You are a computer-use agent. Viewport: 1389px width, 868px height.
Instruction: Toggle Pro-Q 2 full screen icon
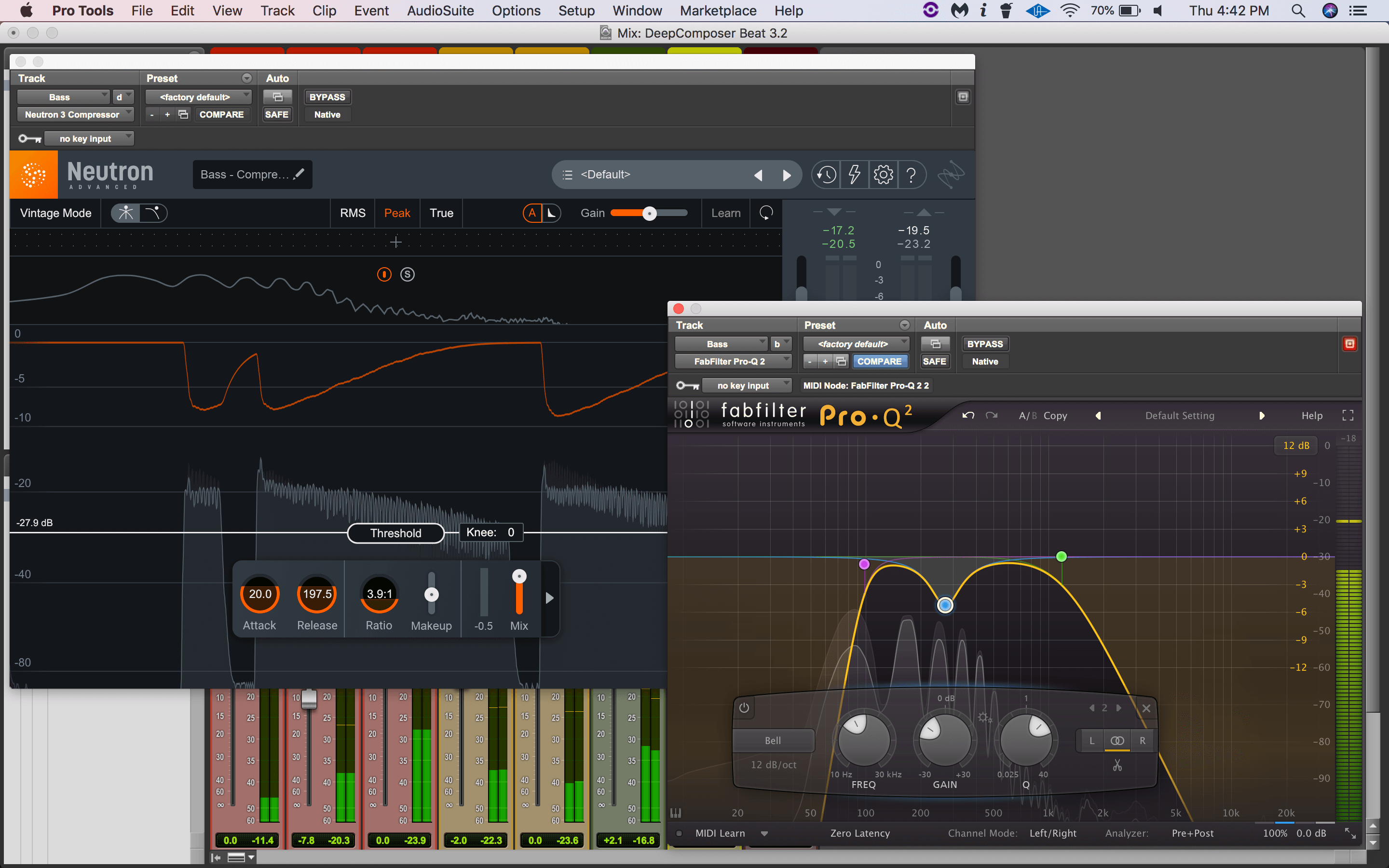point(1348,415)
